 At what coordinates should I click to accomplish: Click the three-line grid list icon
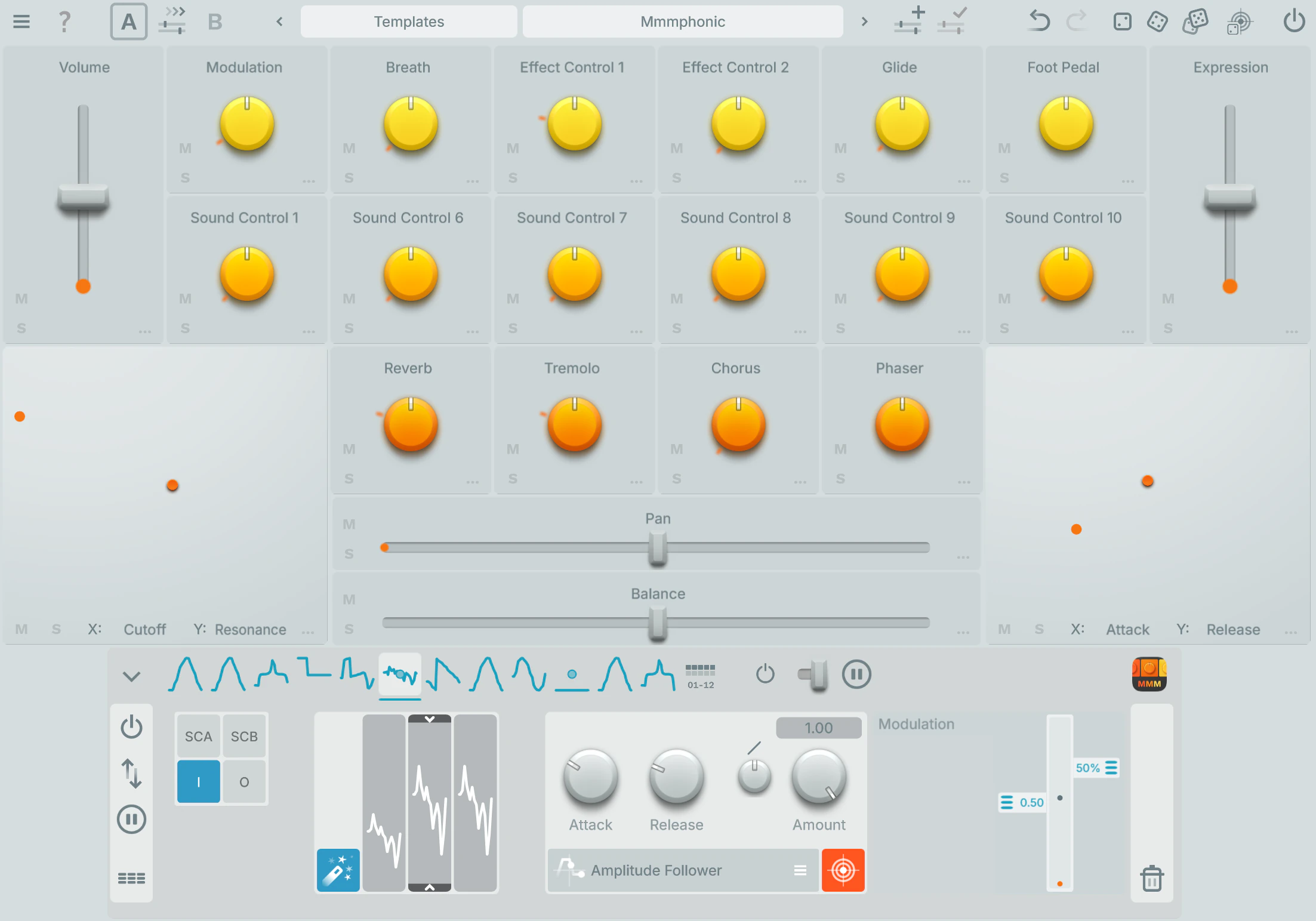(x=131, y=878)
